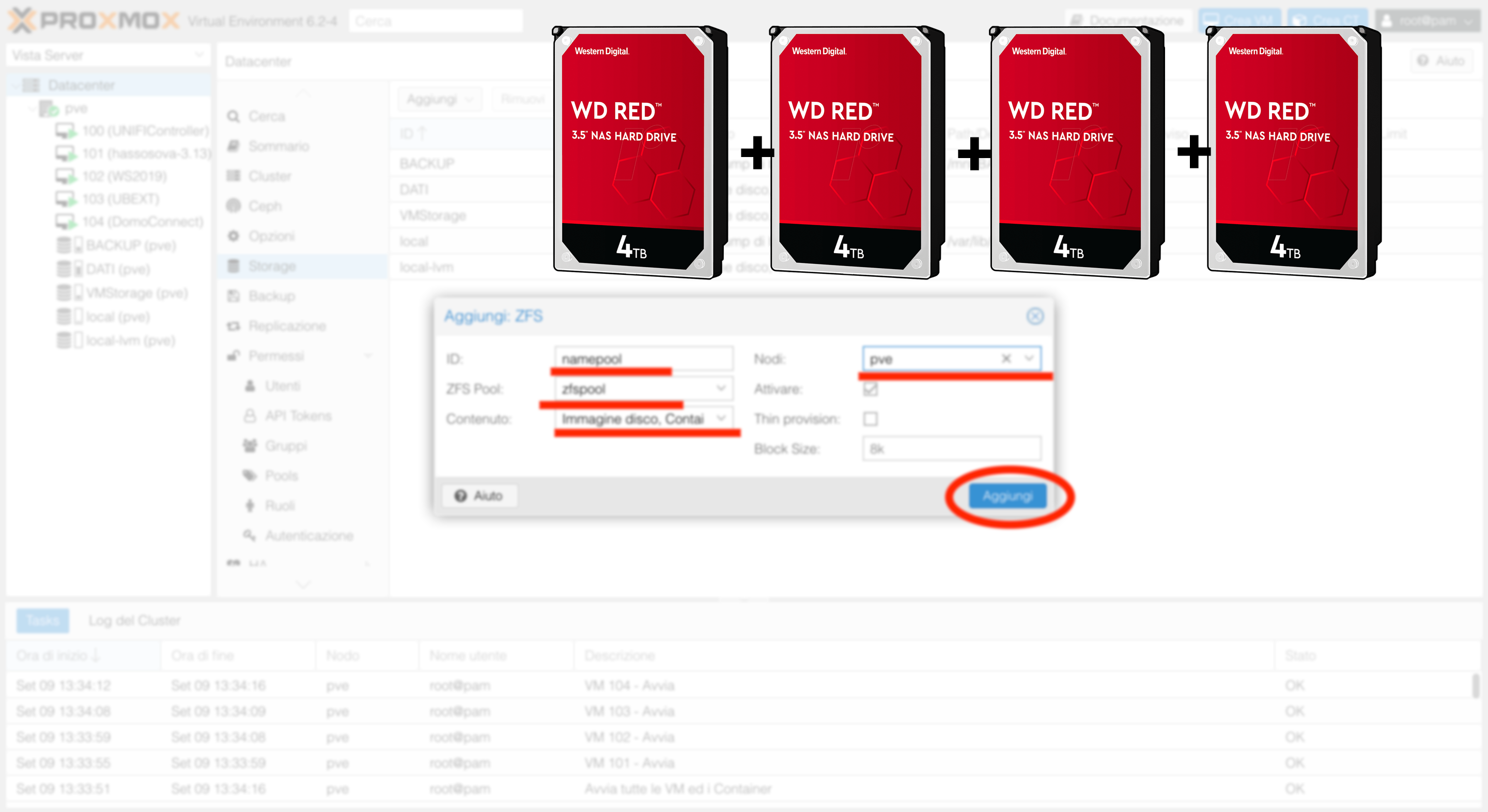Open the ZFS Pool dropdown
Image resolution: width=1488 pixels, height=812 pixels.
(721, 388)
